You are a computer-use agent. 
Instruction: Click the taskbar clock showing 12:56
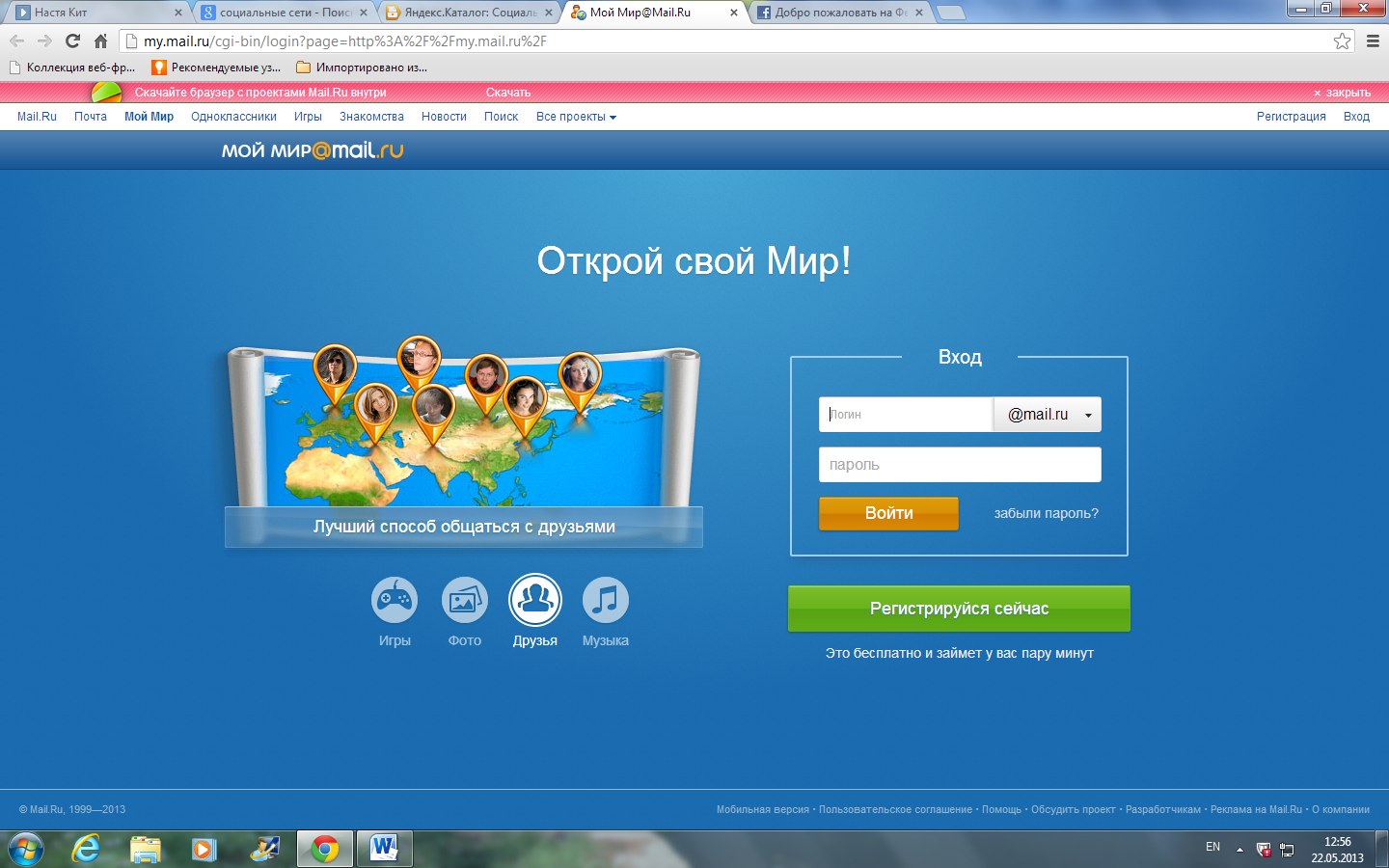1337,850
